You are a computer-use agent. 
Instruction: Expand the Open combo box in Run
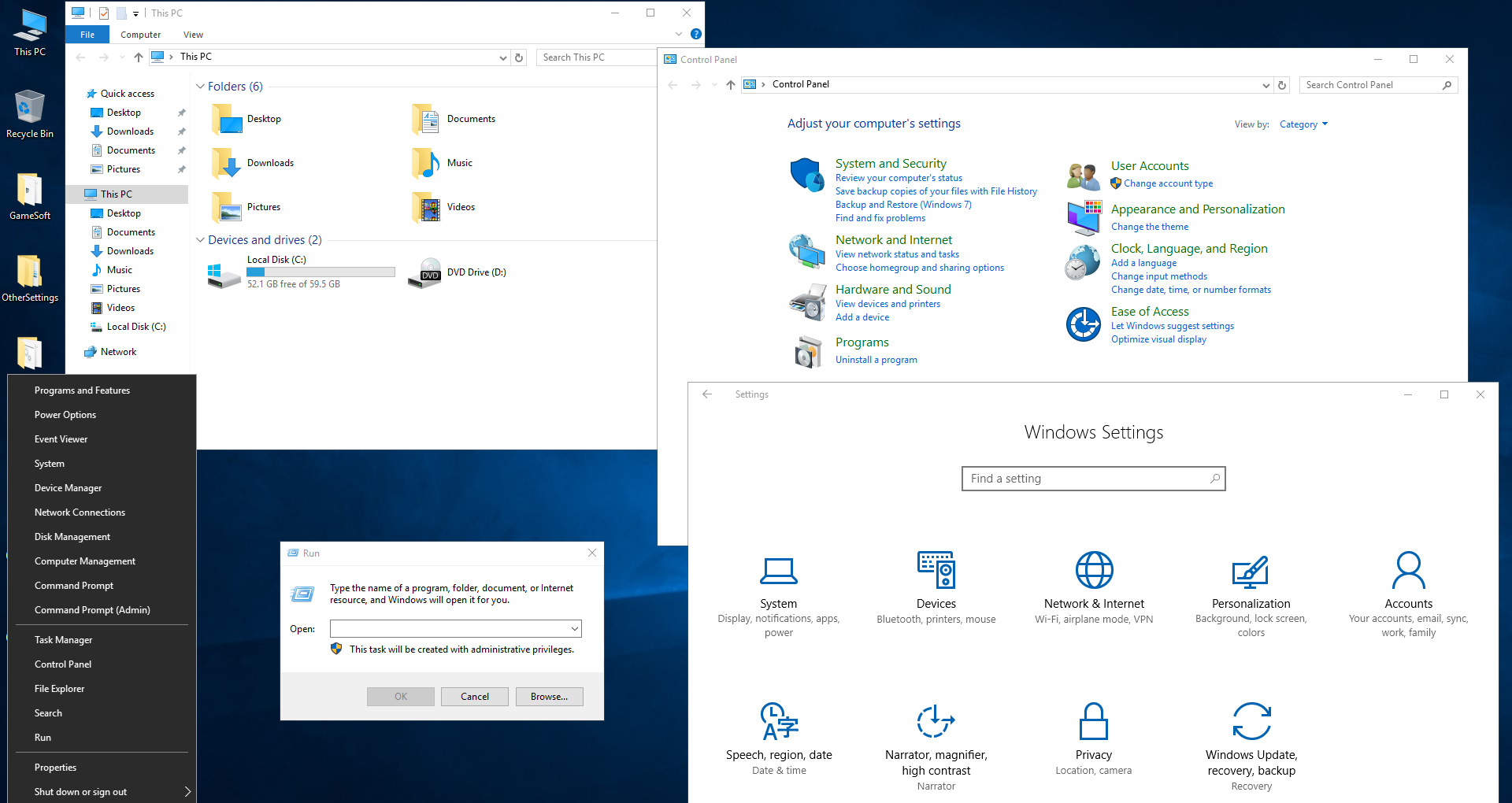click(x=575, y=629)
